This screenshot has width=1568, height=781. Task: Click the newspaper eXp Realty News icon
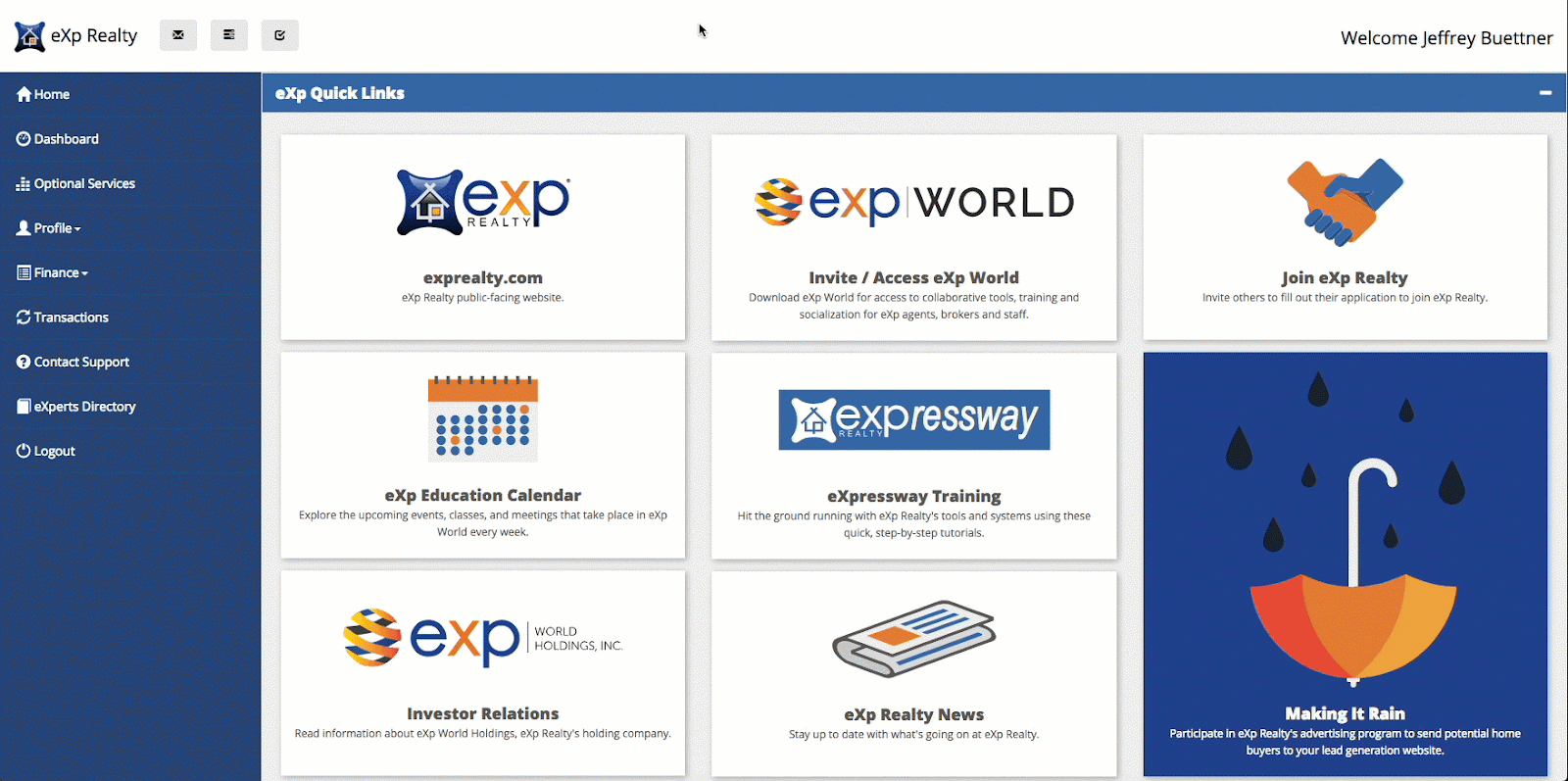(x=913, y=639)
